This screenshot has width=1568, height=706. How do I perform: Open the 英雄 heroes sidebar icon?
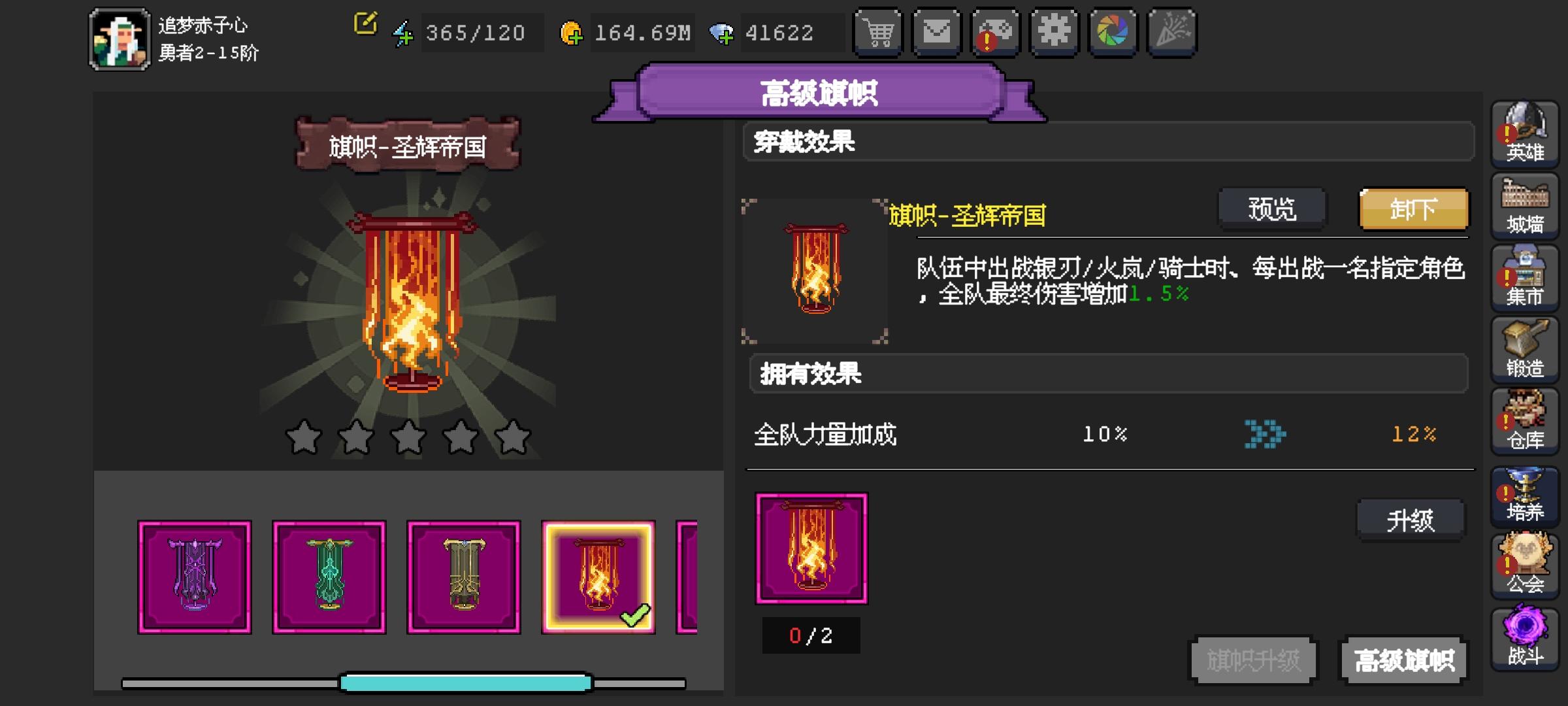pos(1525,133)
